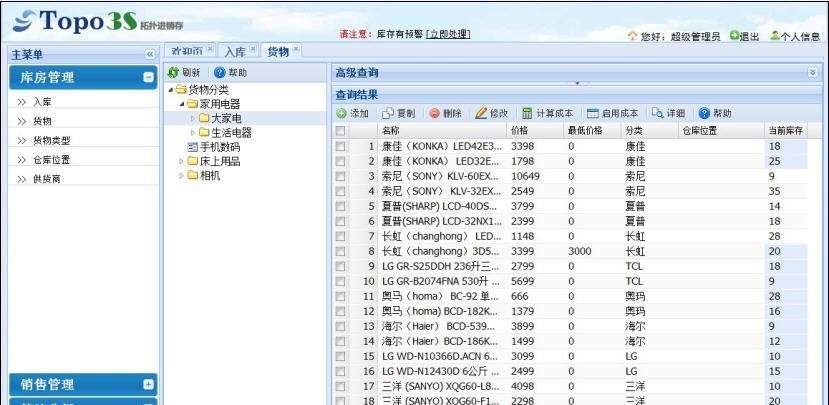829x405 pixels.
Task: Select the 手机数码 tree node
Action: 214,147
